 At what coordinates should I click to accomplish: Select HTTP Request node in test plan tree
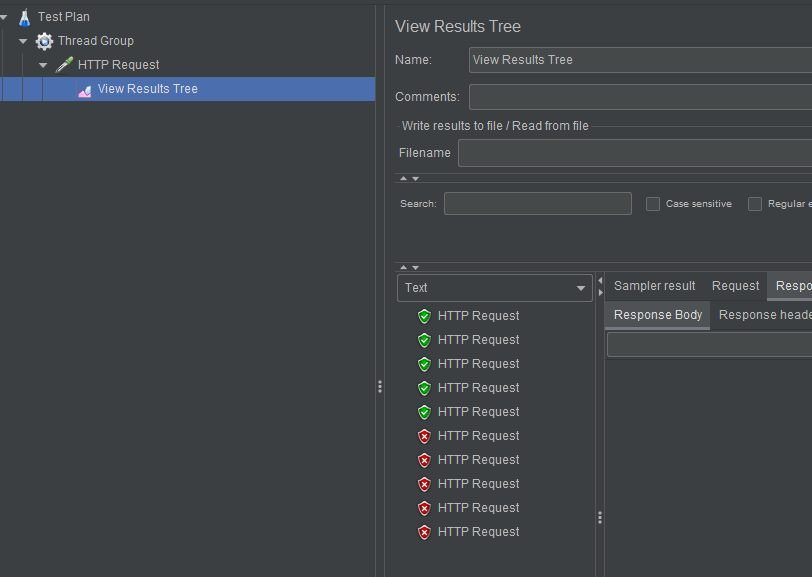tap(119, 65)
